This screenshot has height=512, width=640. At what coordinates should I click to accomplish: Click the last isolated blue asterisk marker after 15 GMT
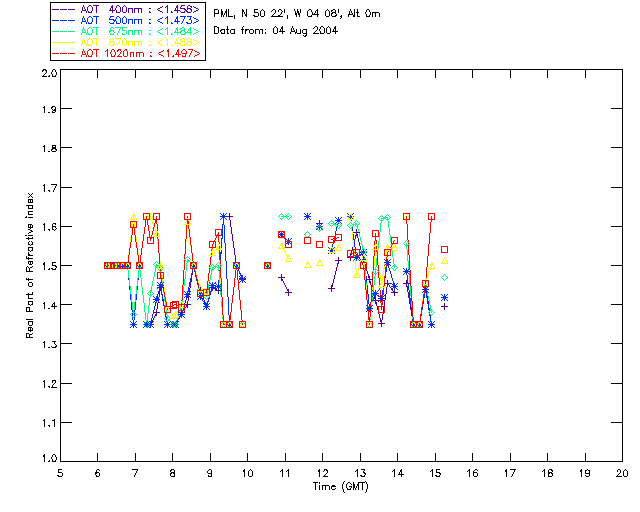tap(444, 298)
